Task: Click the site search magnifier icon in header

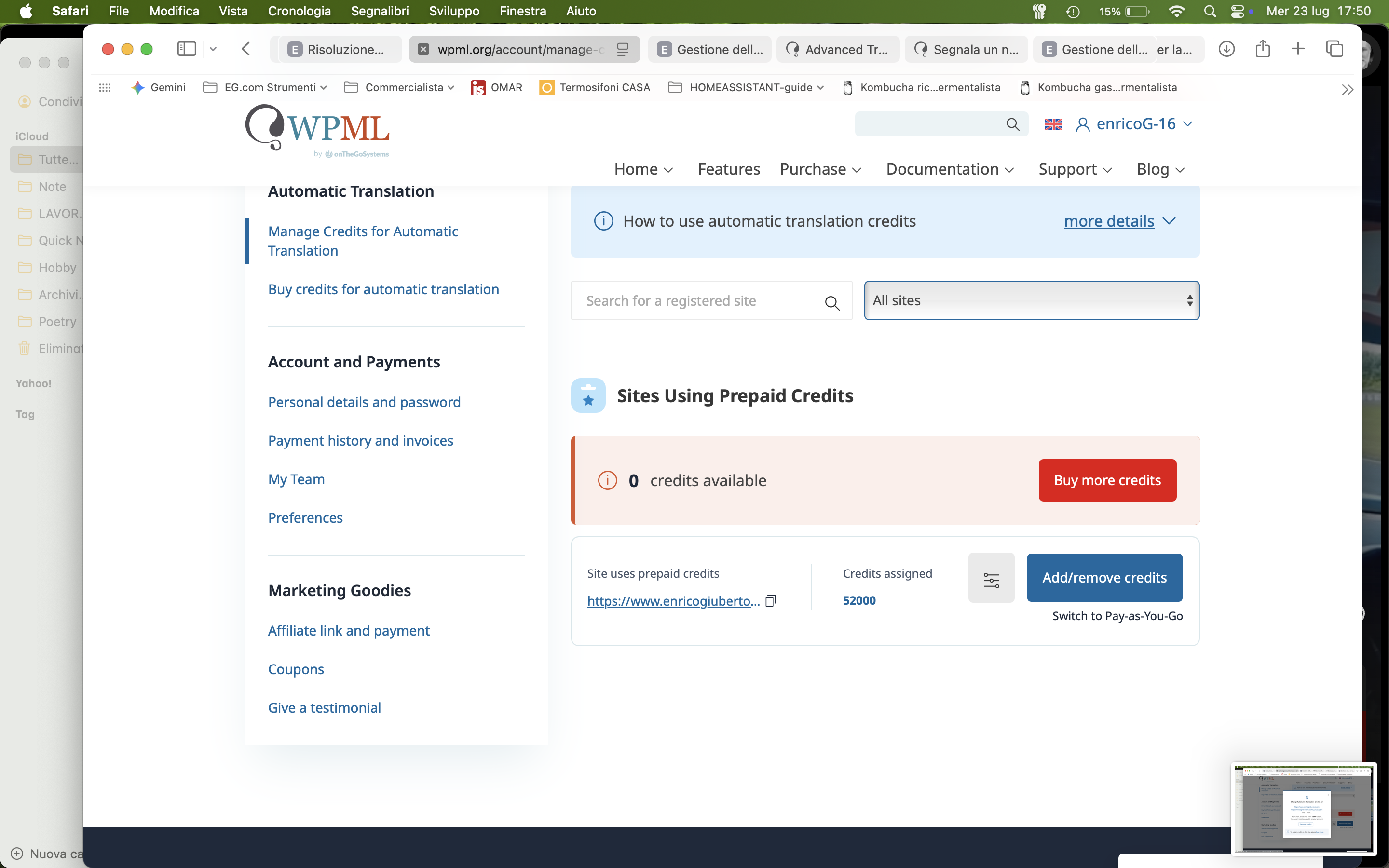Action: (x=1012, y=124)
